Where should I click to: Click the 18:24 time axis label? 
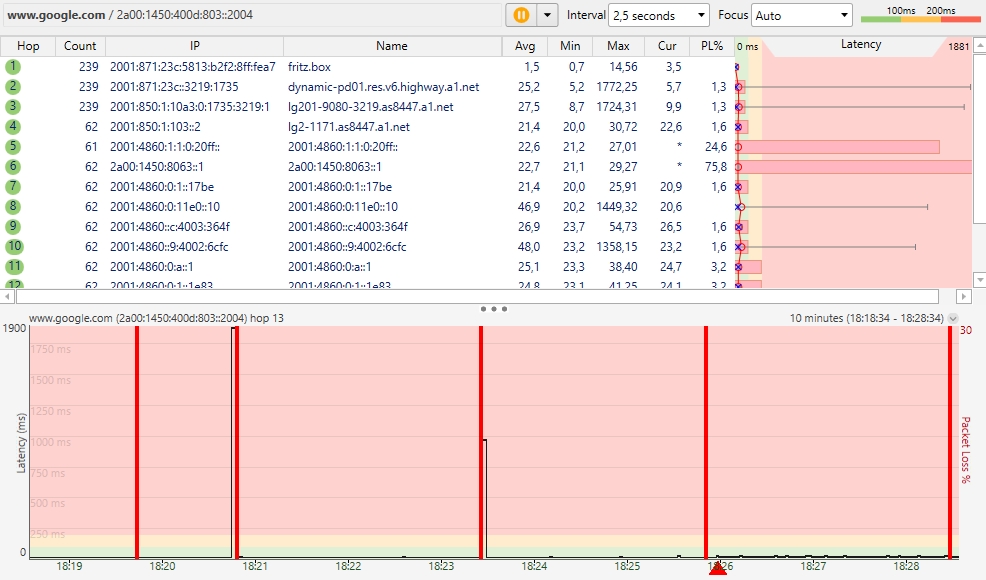[x=534, y=566]
